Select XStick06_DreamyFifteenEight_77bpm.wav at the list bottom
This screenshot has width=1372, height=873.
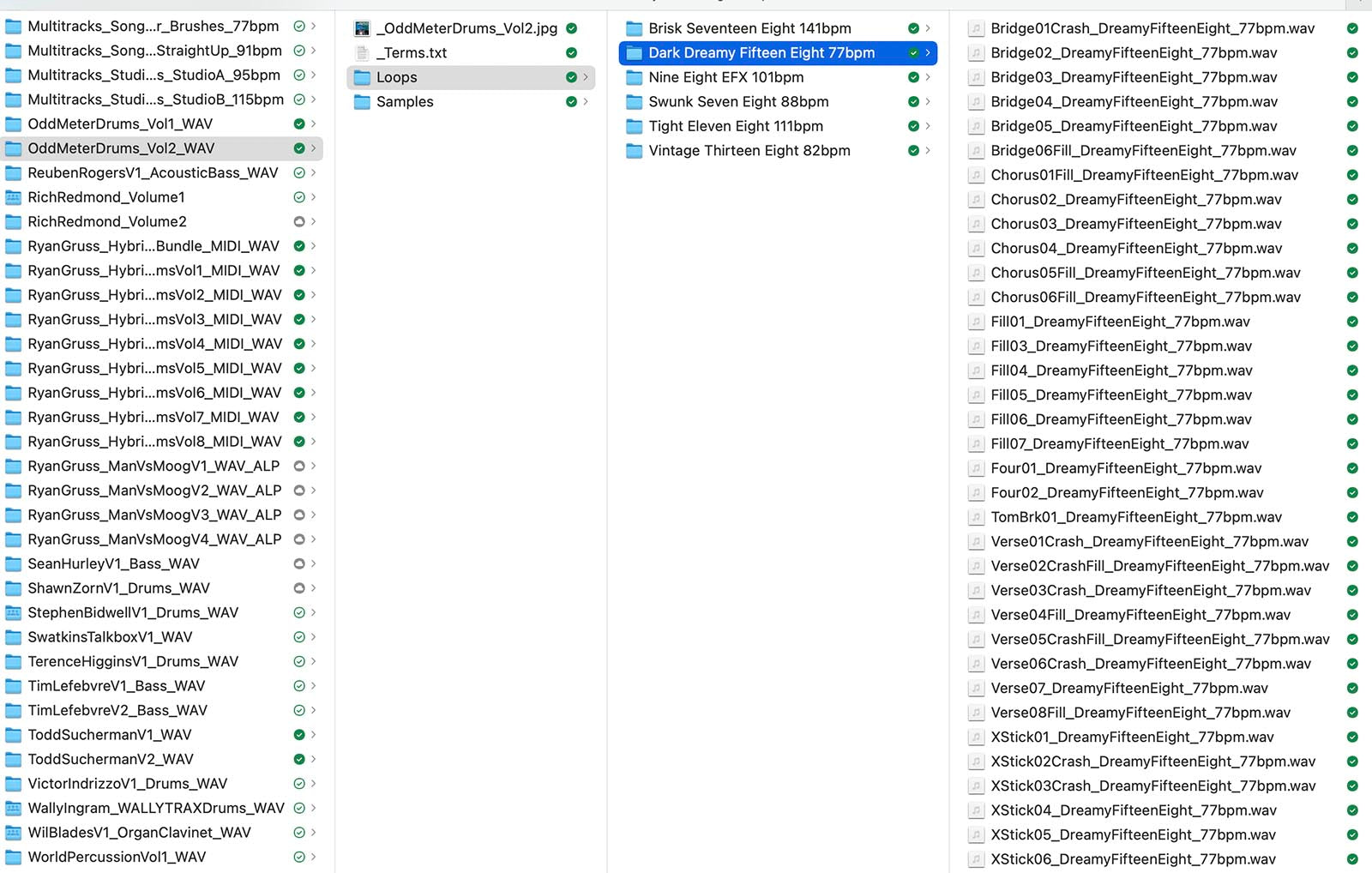tap(1132, 858)
